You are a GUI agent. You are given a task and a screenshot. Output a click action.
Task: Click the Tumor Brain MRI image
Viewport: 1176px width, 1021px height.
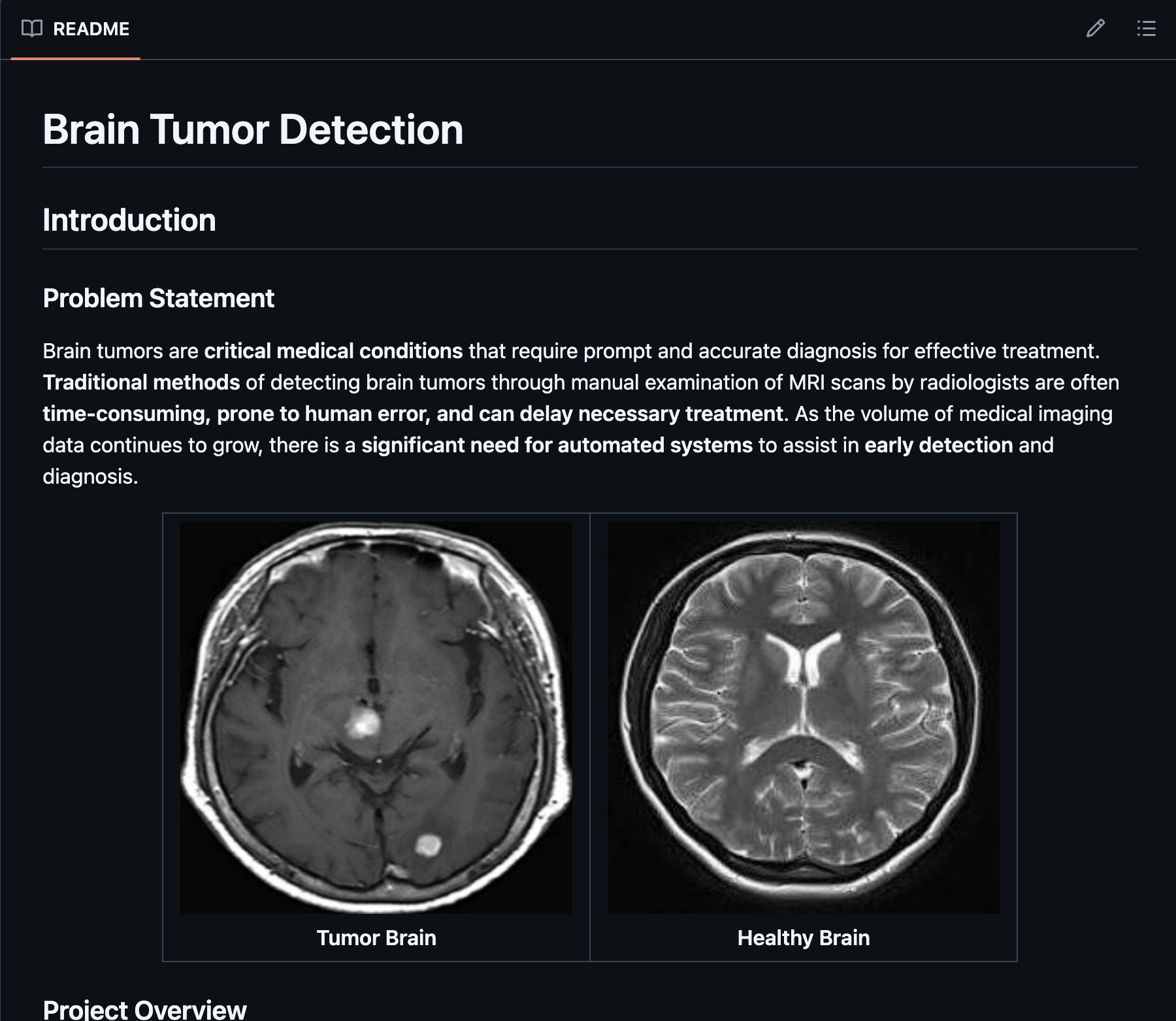click(374, 716)
